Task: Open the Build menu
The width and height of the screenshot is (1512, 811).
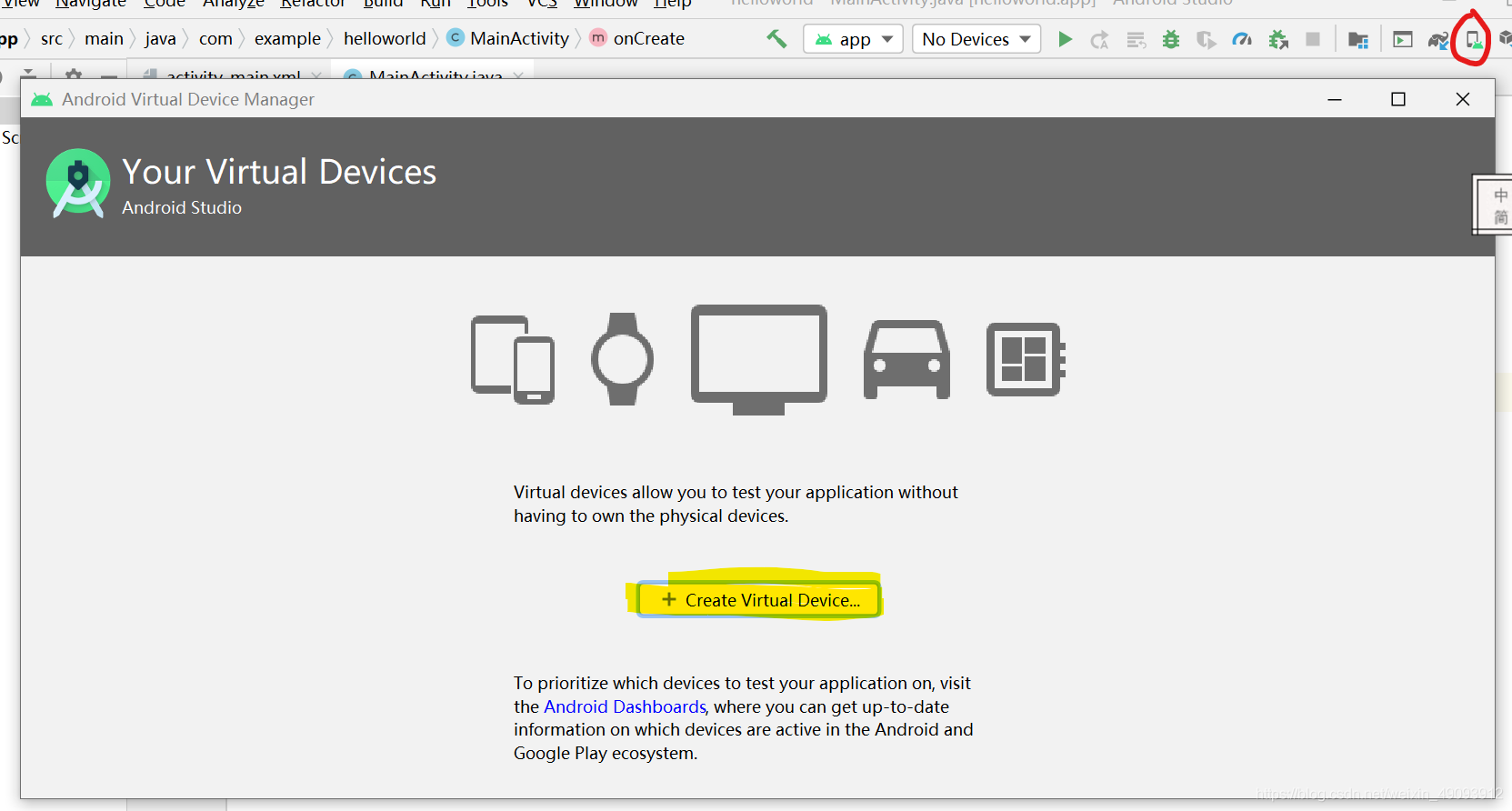Action: [x=384, y=4]
